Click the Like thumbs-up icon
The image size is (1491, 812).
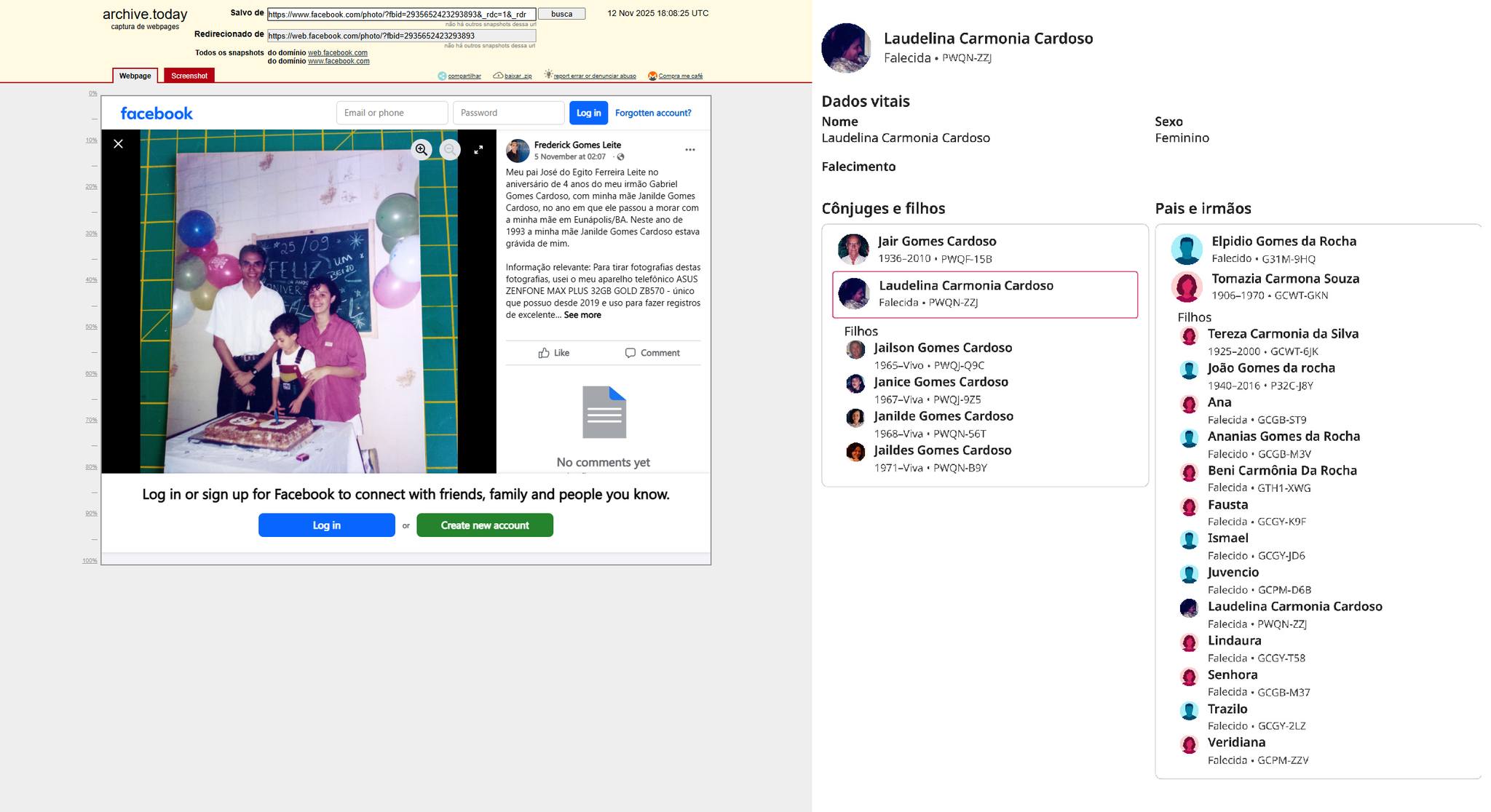coord(544,353)
